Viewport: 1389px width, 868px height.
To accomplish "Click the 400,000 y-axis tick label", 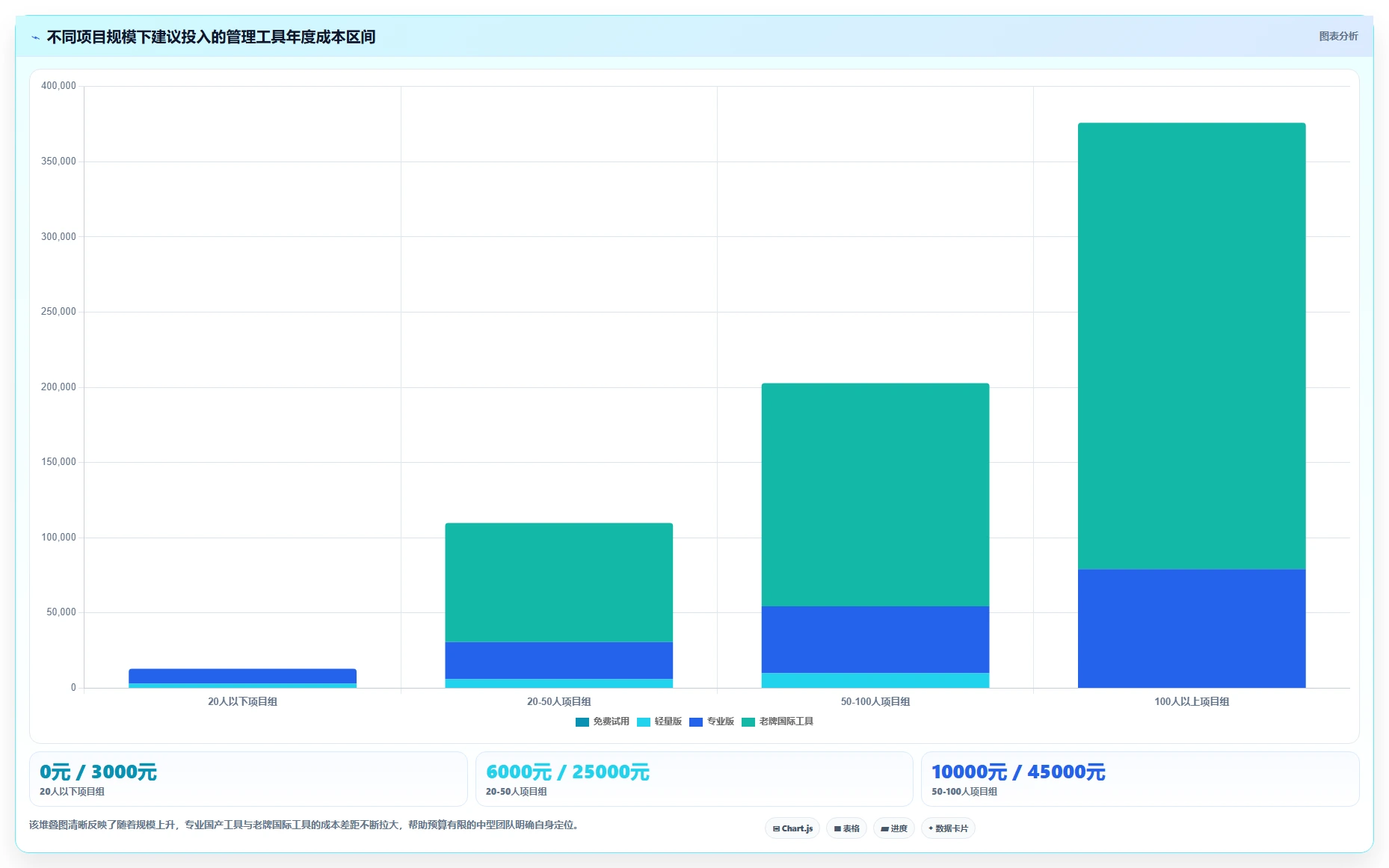I will click(58, 86).
